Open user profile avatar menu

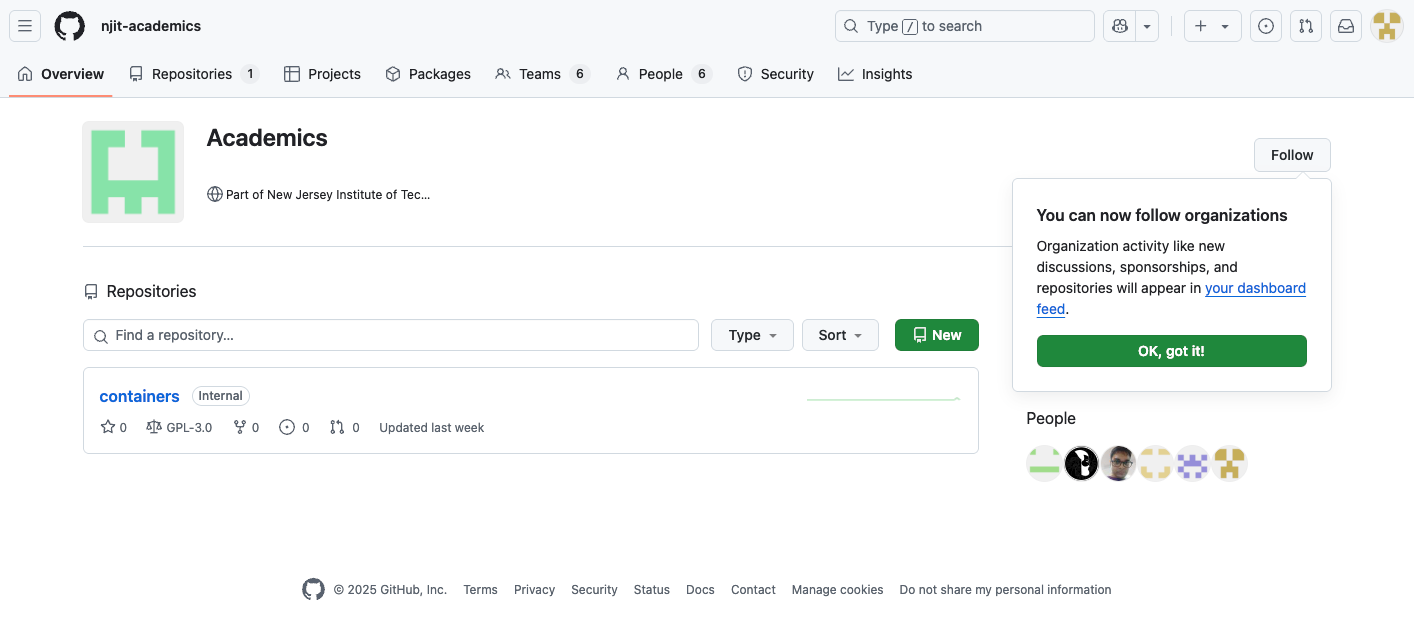[1387, 26]
